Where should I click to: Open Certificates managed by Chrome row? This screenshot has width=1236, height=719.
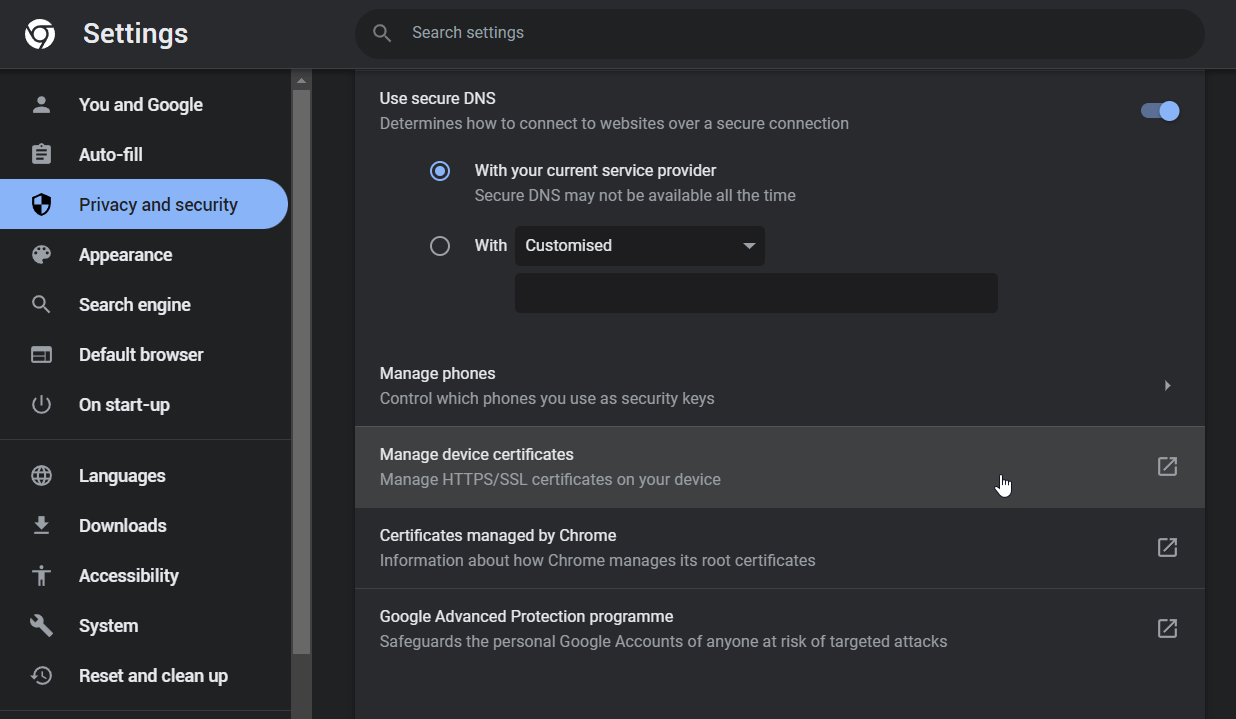780,548
